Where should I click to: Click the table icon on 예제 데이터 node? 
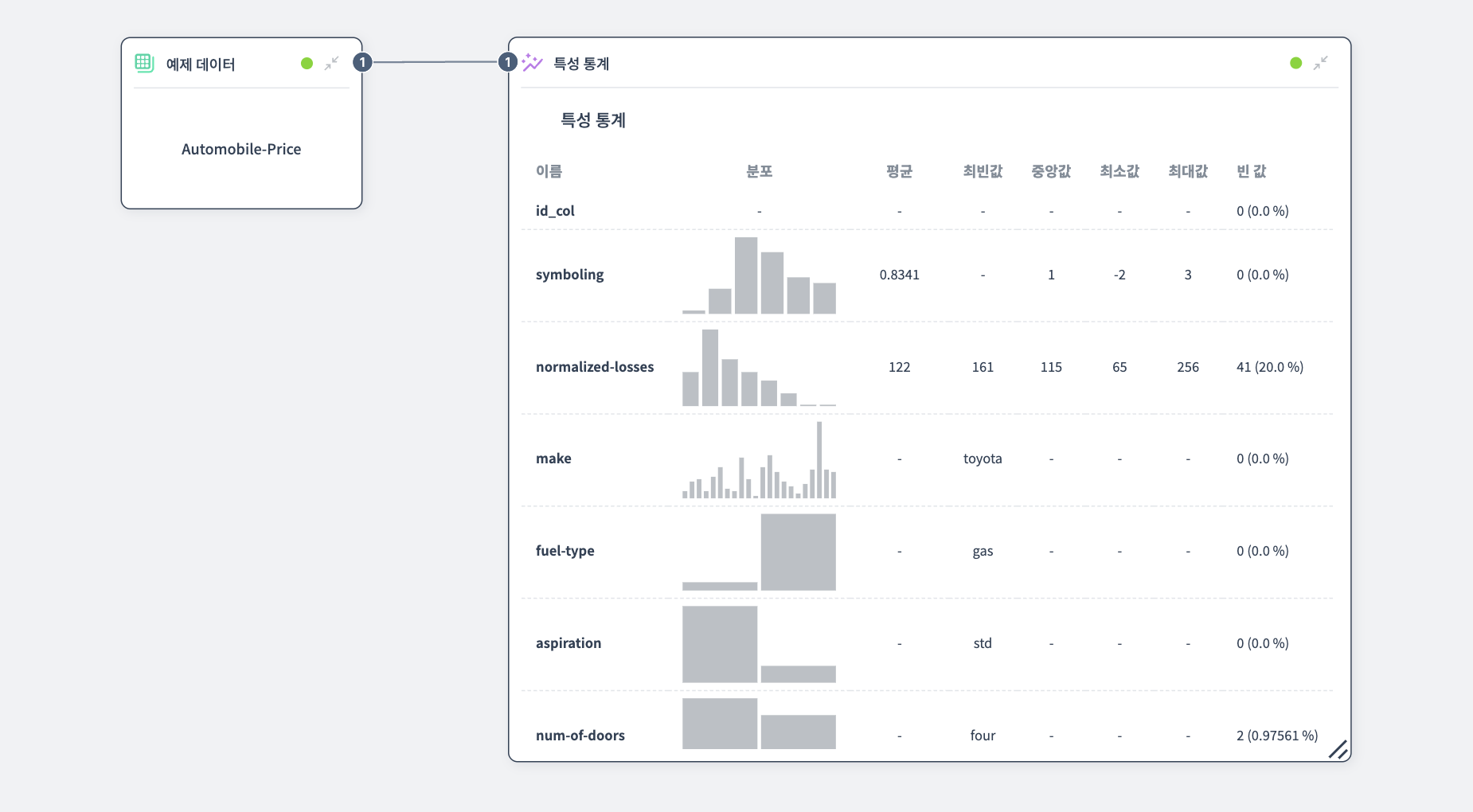click(144, 63)
